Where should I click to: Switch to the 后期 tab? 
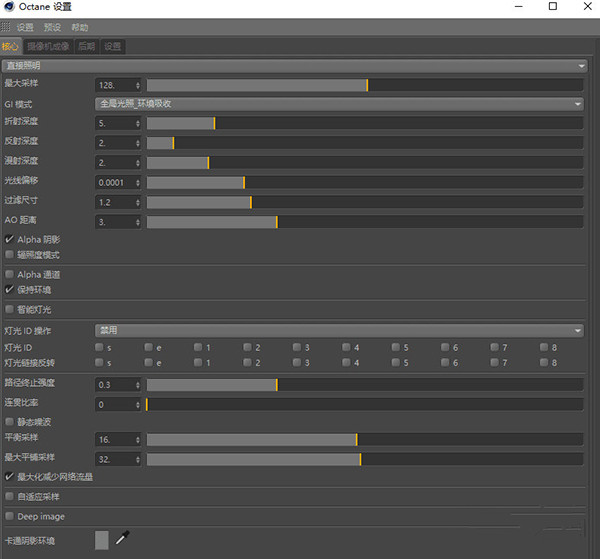click(x=87, y=46)
